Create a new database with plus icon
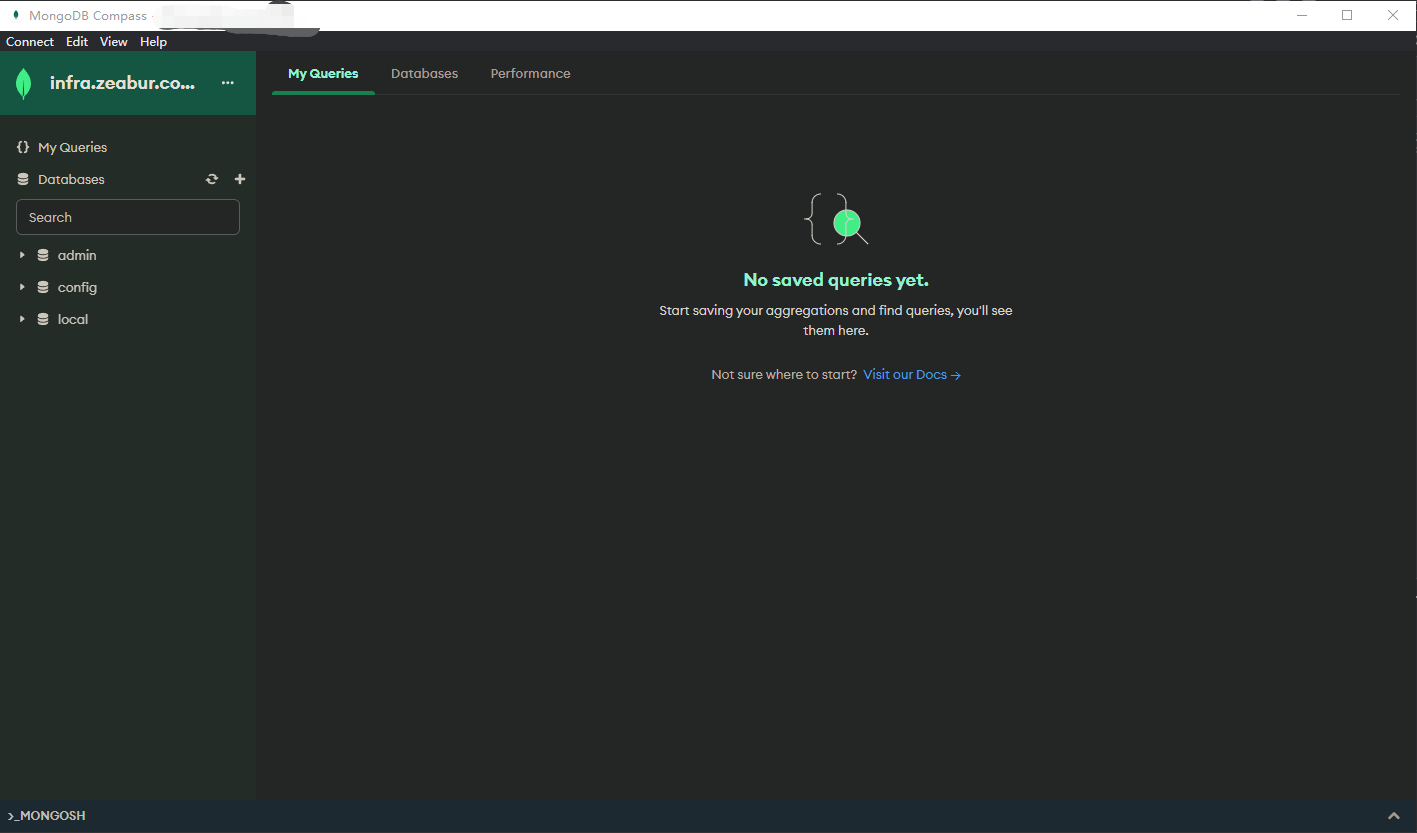1417x833 pixels. click(x=240, y=179)
